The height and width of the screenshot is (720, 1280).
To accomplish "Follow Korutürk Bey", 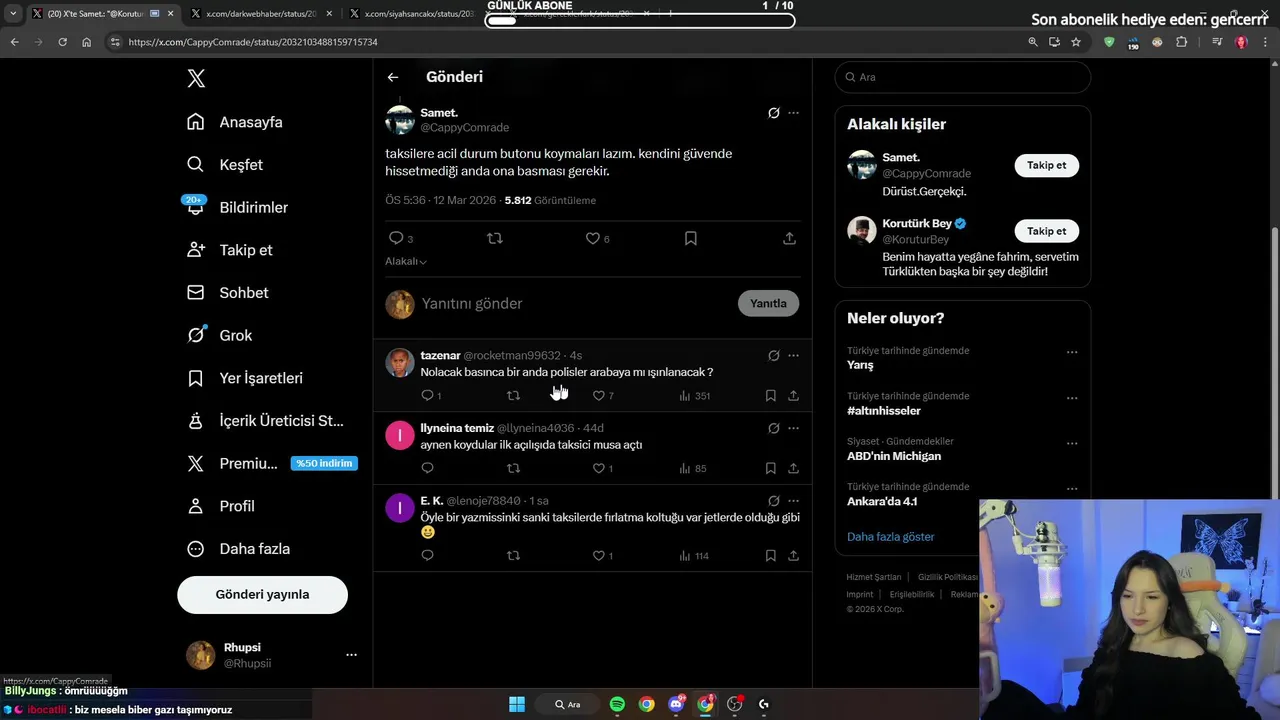I will pyautogui.click(x=1046, y=231).
